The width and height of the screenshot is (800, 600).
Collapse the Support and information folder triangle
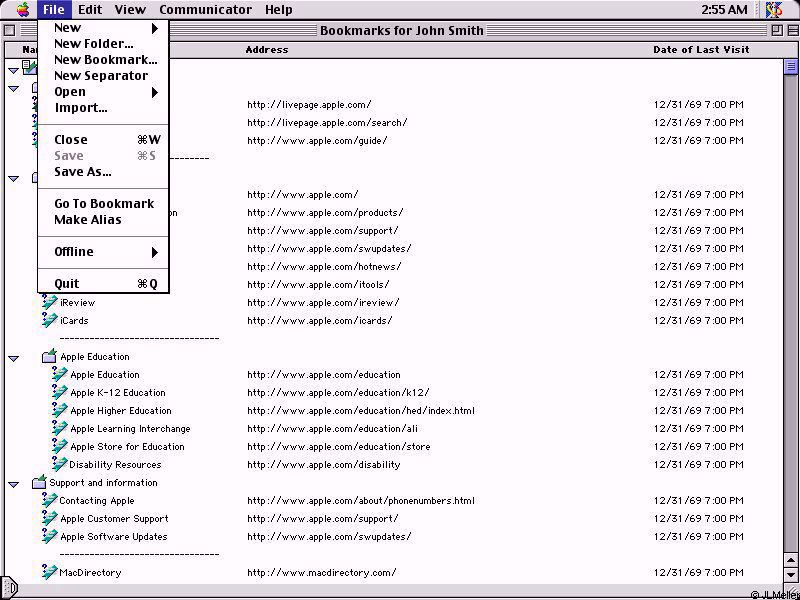pyautogui.click(x=14, y=484)
